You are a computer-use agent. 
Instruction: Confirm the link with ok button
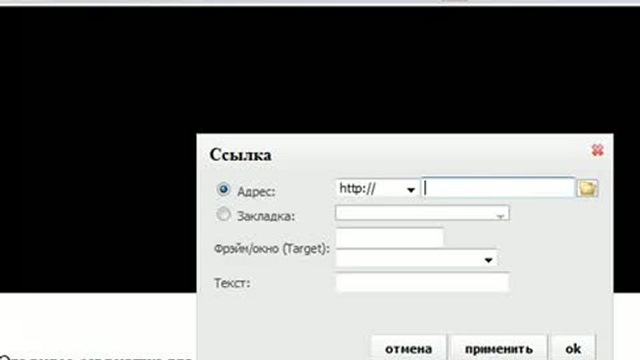(x=573, y=348)
